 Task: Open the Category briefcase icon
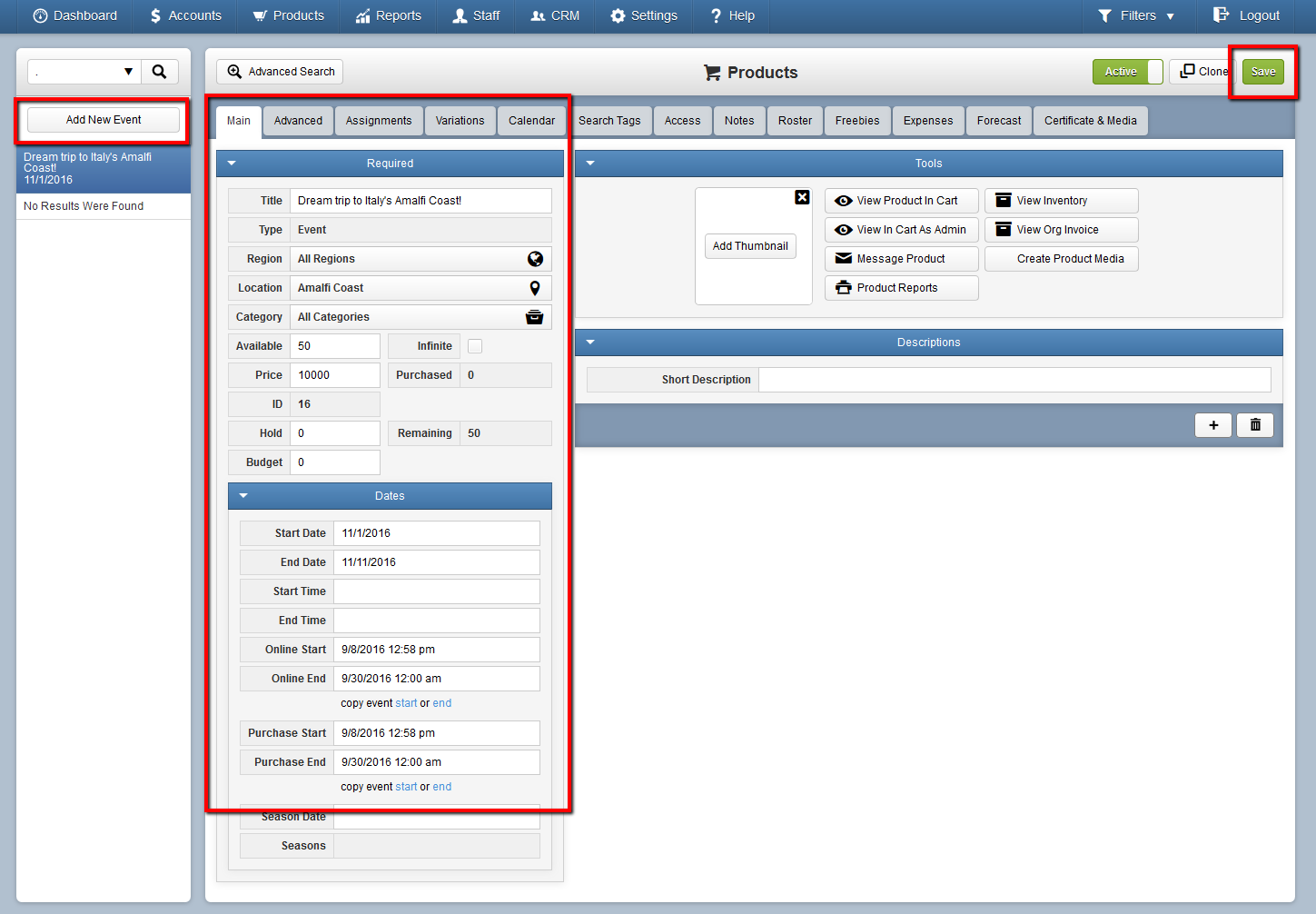(535, 317)
